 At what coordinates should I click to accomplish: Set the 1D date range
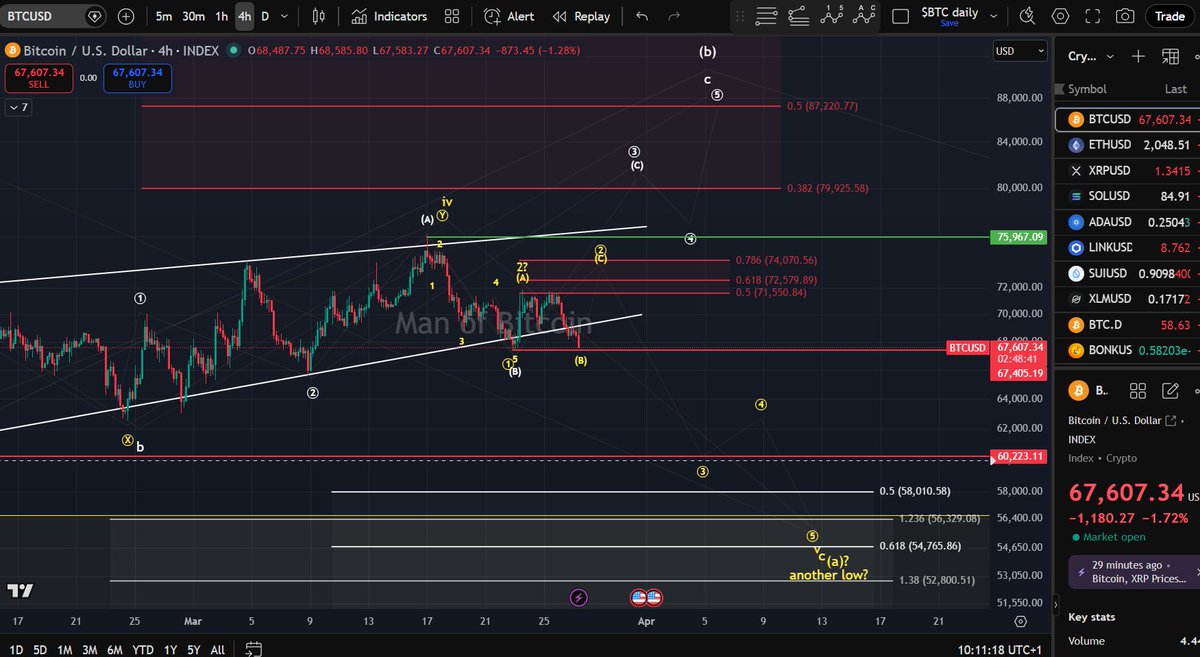point(16,649)
